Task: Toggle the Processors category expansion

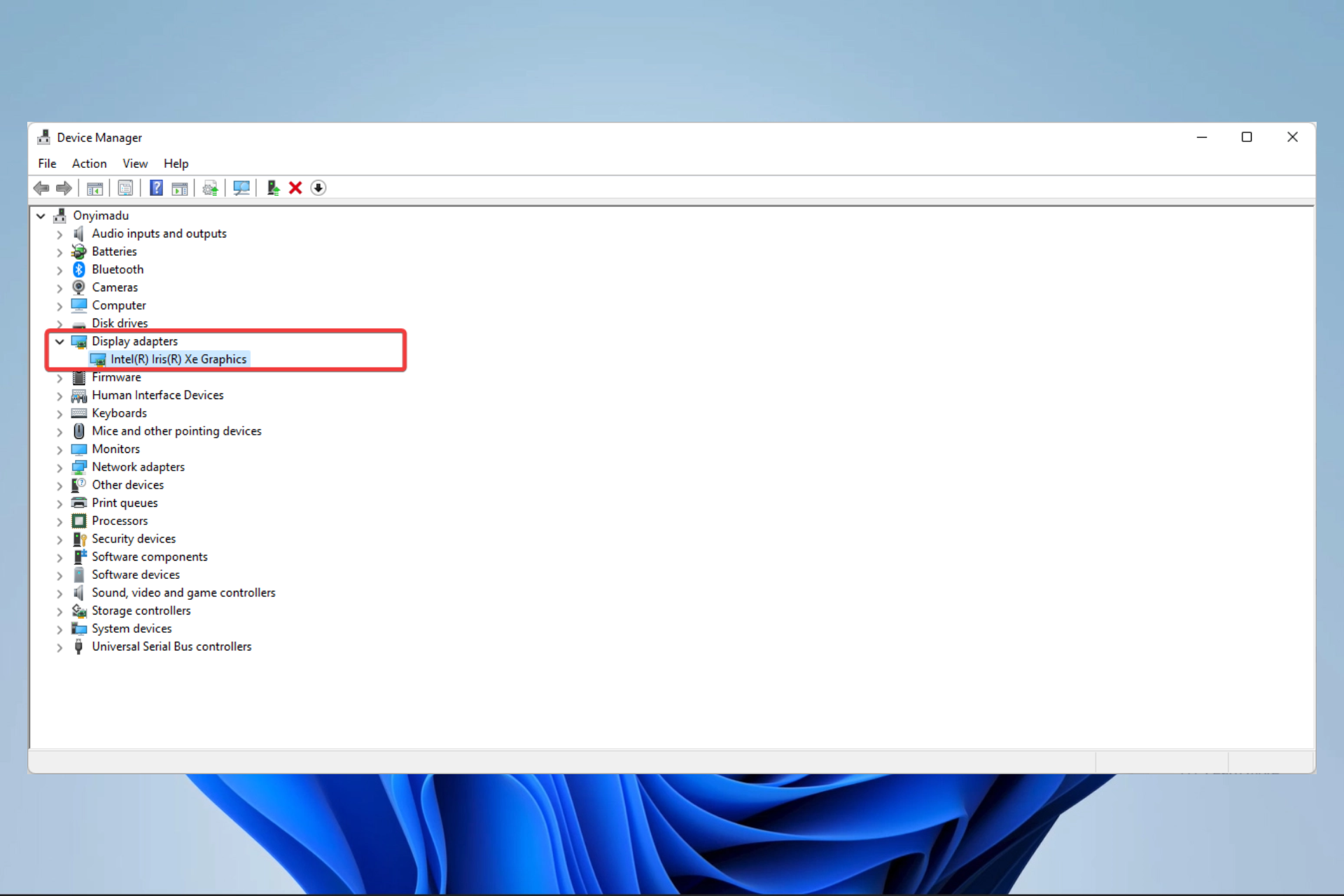Action: tap(61, 521)
